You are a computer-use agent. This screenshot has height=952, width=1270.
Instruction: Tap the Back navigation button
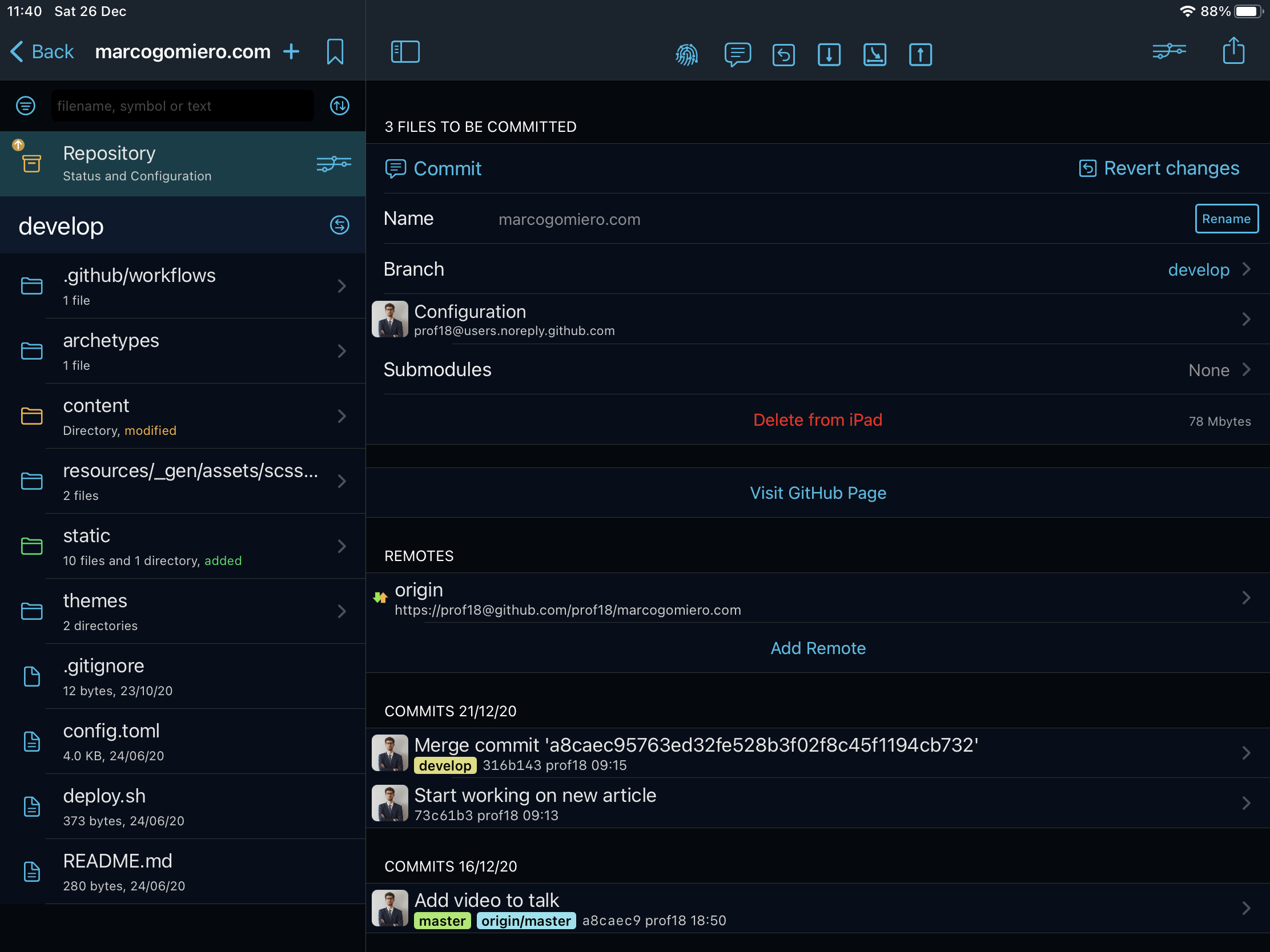pyautogui.click(x=42, y=51)
